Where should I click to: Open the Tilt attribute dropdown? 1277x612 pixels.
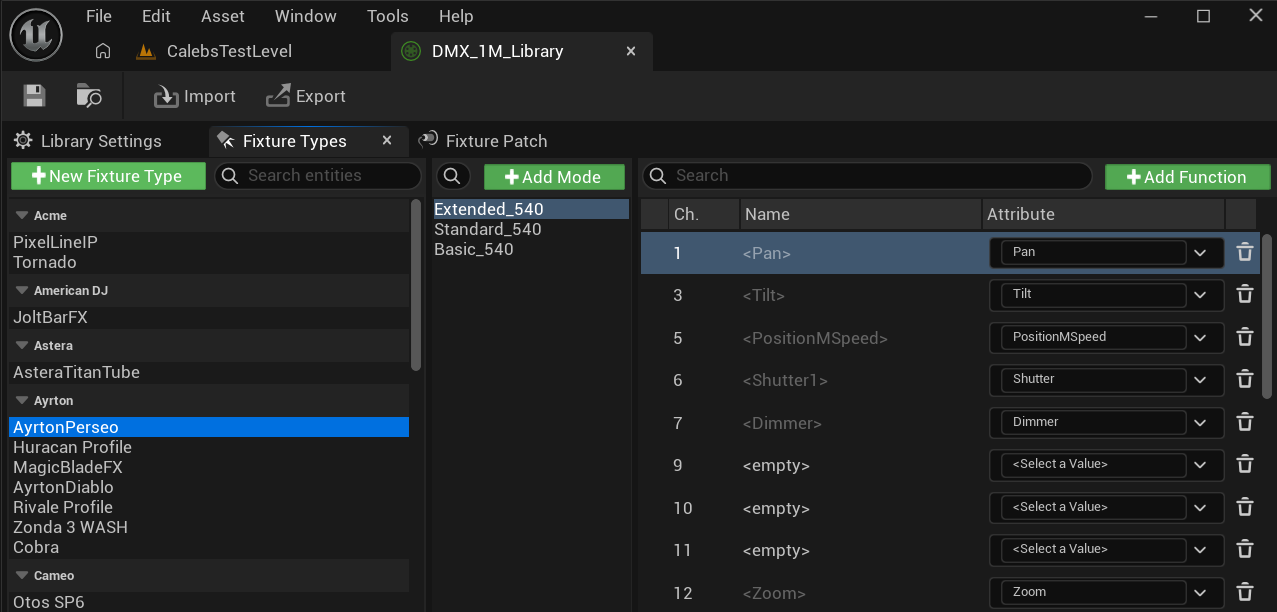[1106, 294]
